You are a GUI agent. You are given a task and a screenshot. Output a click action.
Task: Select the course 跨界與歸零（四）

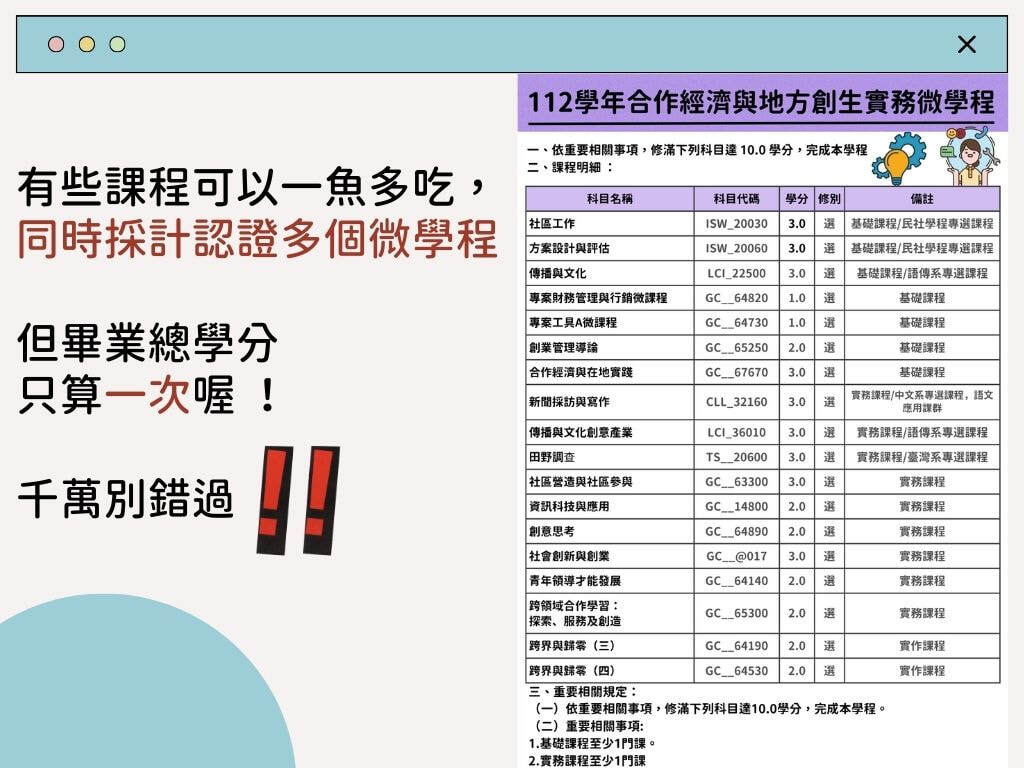coord(573,671)
